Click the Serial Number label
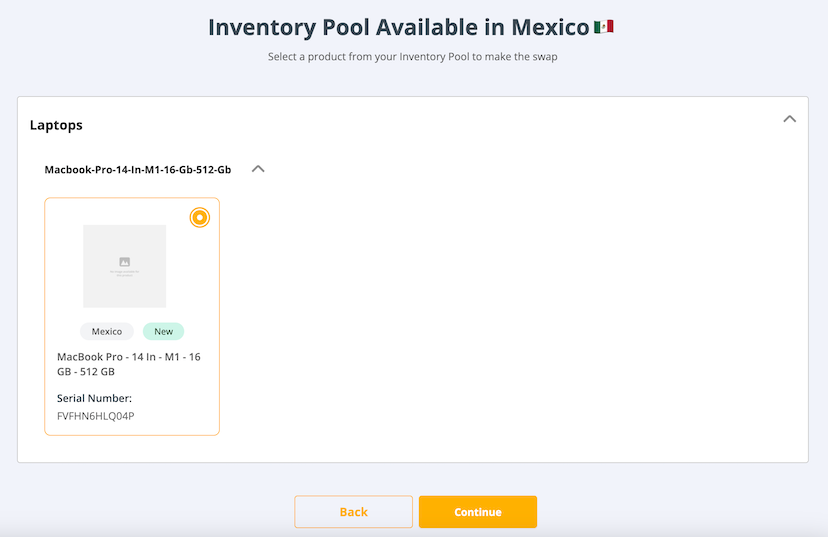This screenshot has height=537, width=828. tap(94, 398)
